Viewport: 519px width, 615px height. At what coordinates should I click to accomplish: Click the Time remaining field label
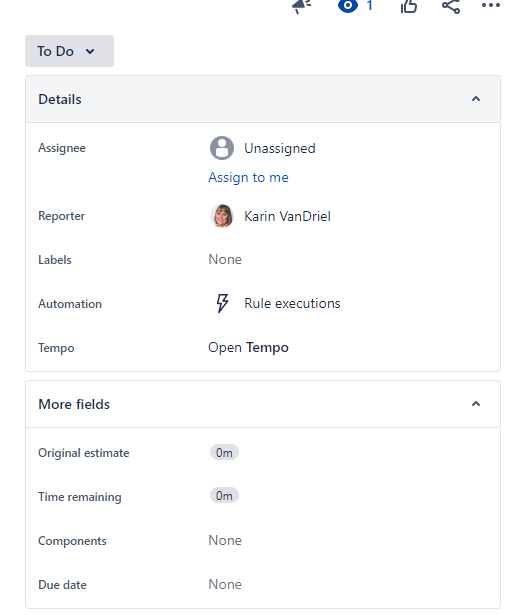point(80,497)
